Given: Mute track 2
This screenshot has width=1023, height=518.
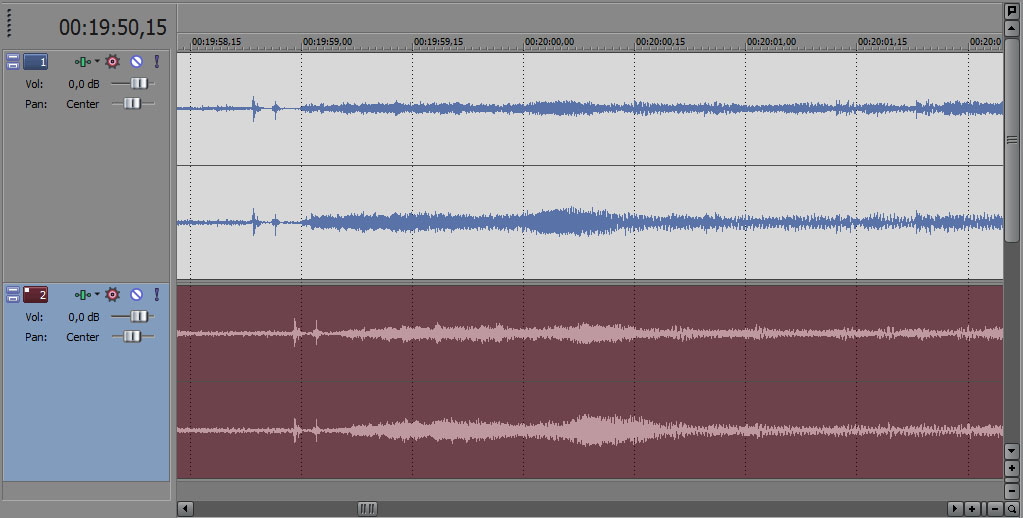Looking at the screenshot, I should point(136,295).
